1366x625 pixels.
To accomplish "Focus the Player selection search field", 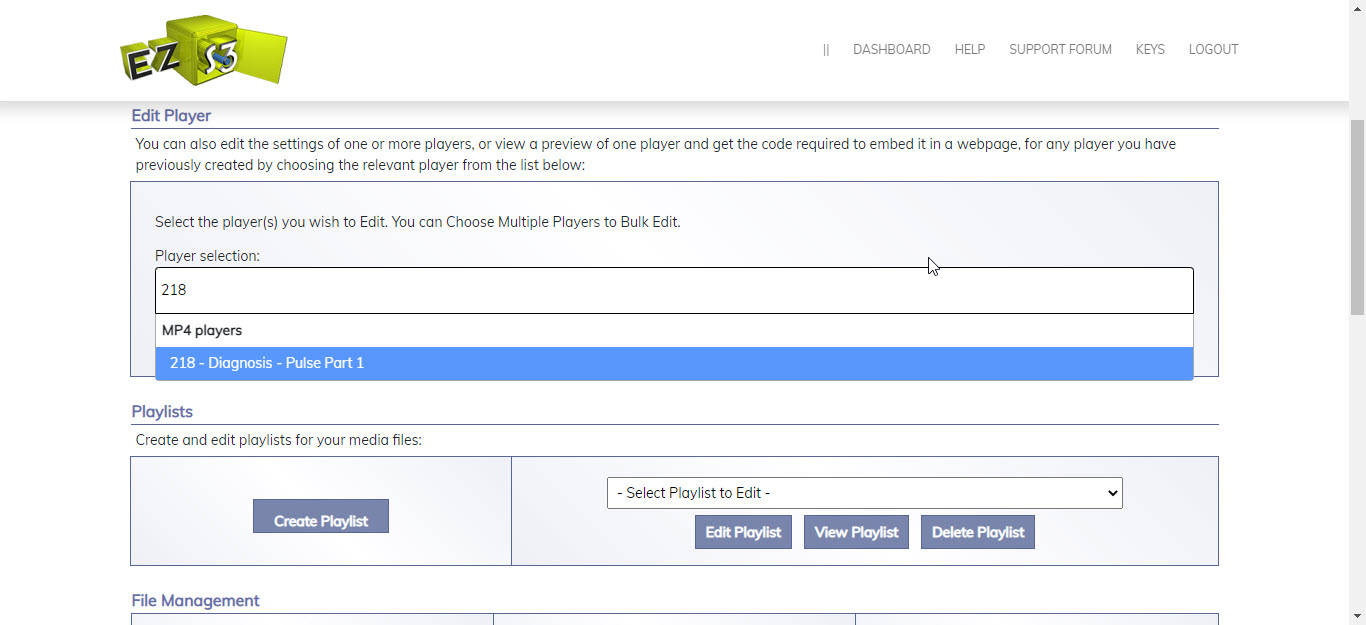I will coord(674,290).
